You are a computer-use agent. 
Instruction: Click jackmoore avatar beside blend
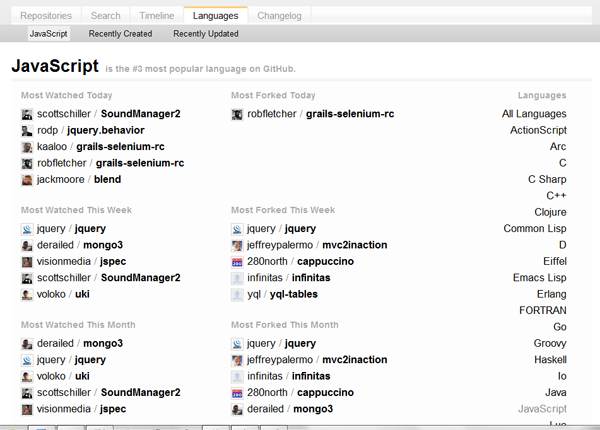pos(27,180)
